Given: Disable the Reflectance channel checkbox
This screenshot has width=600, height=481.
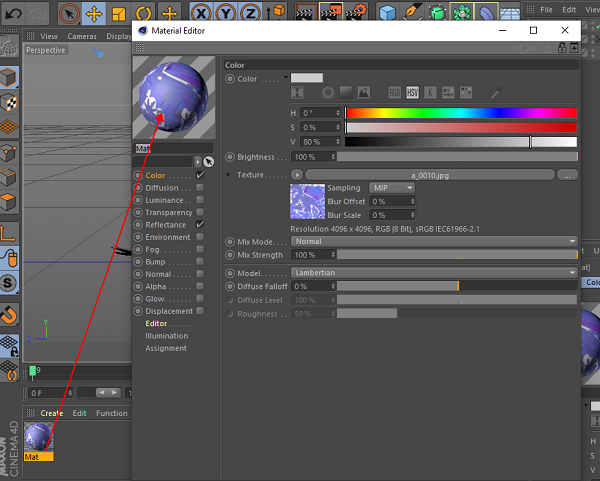Looking at the screenshot, I should (200, 225).
